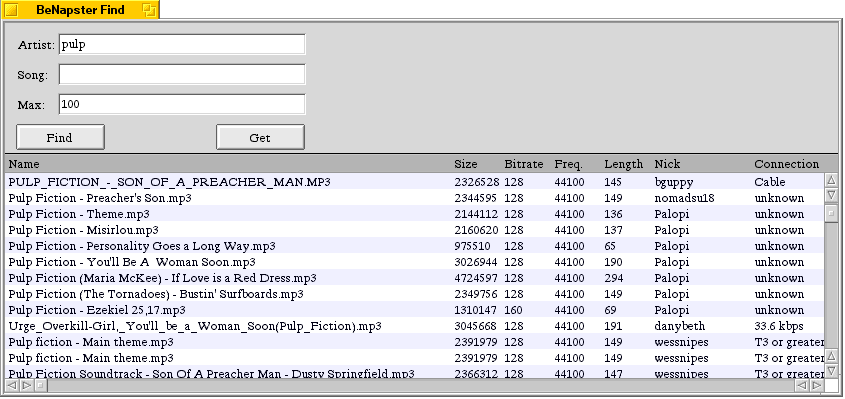Viewport: 845px width, 399px height.
Task: Click the Find button
Action: click(60, 137)
